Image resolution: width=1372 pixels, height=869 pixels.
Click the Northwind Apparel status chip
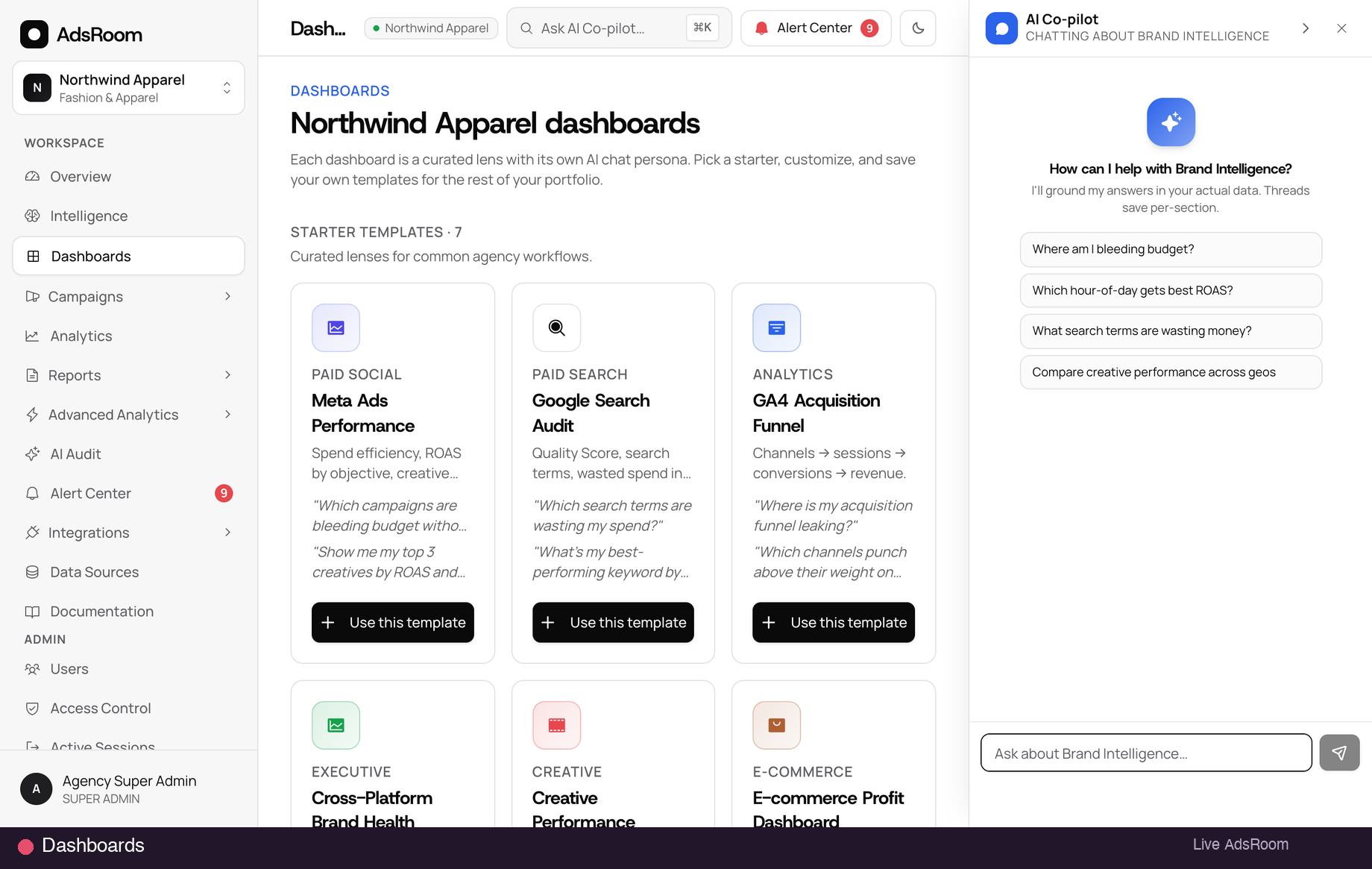click(x=431, y=28)
